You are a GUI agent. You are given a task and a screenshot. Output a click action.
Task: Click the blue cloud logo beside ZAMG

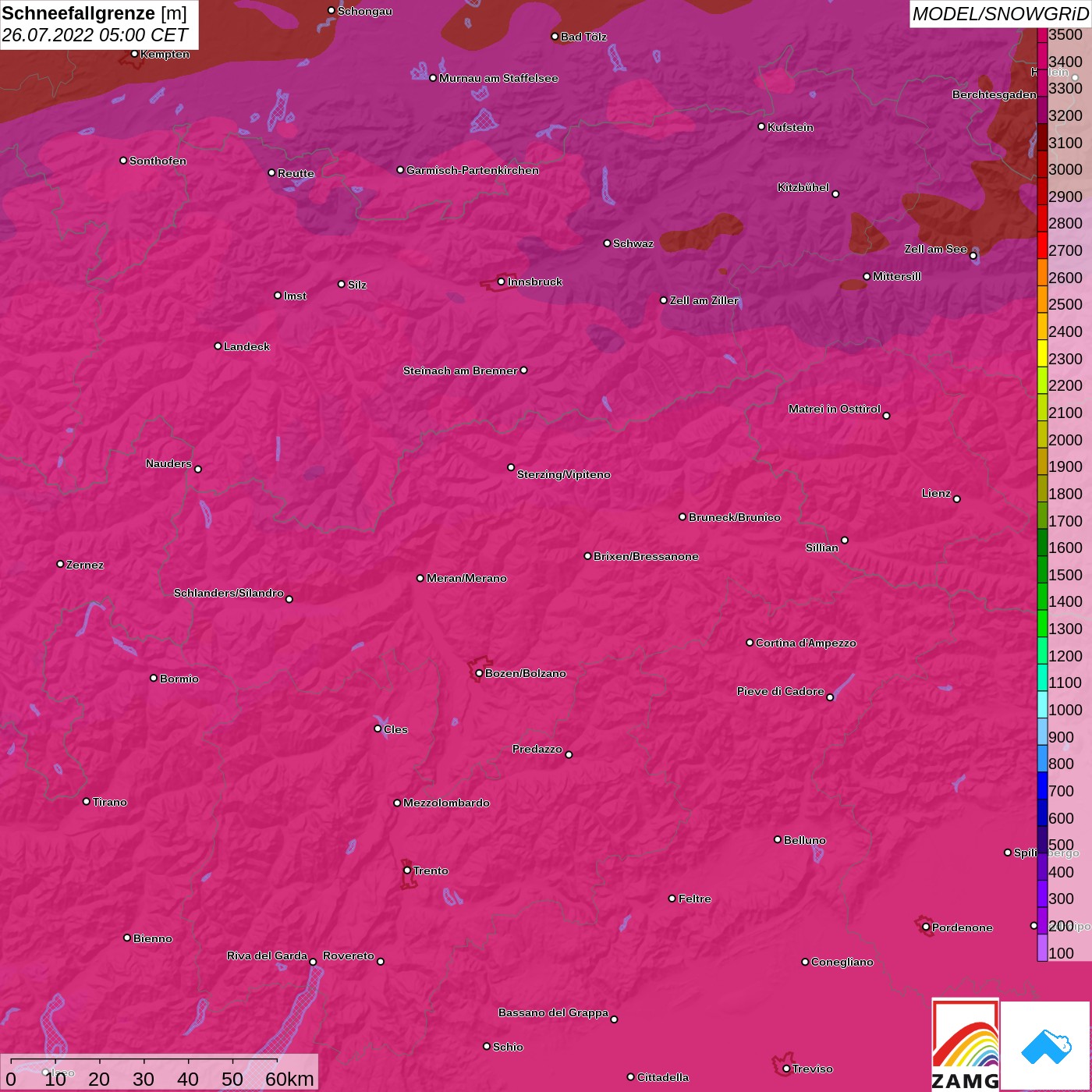(x=1045, y=1045)
